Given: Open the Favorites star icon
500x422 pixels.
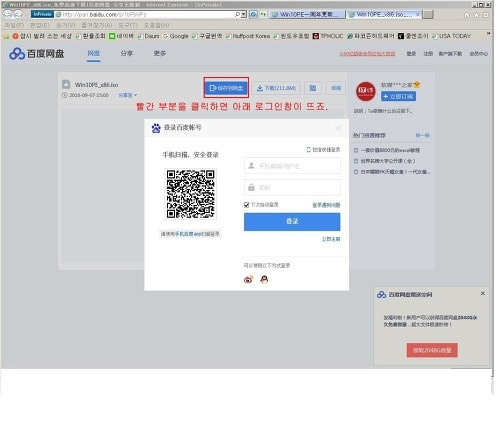Looking at the screenshot, I should [476, 15].
